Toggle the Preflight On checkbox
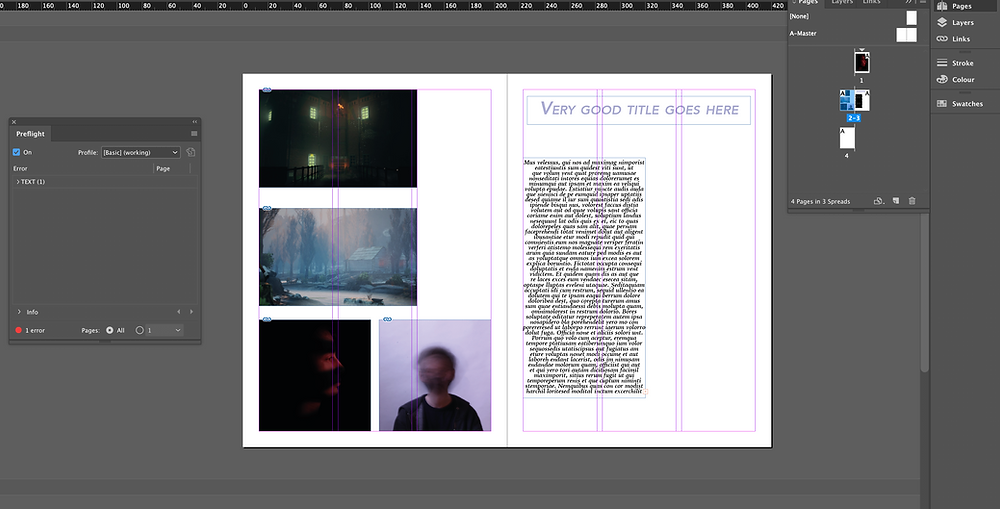Image resolution: width=1000 pixels, height=509 pixels. click(x=17, y=152)
